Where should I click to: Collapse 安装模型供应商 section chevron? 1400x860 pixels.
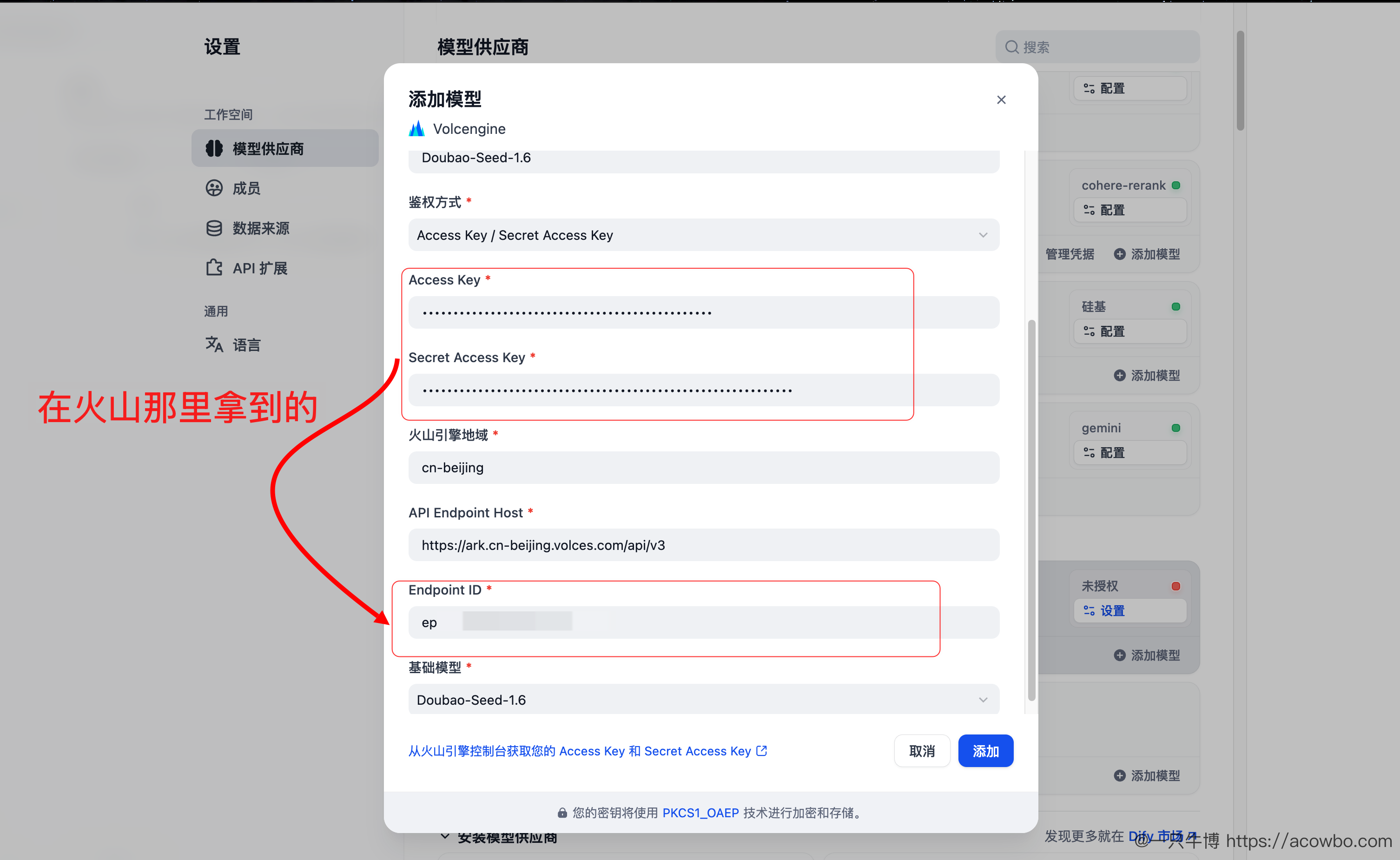tap(445, 837)
